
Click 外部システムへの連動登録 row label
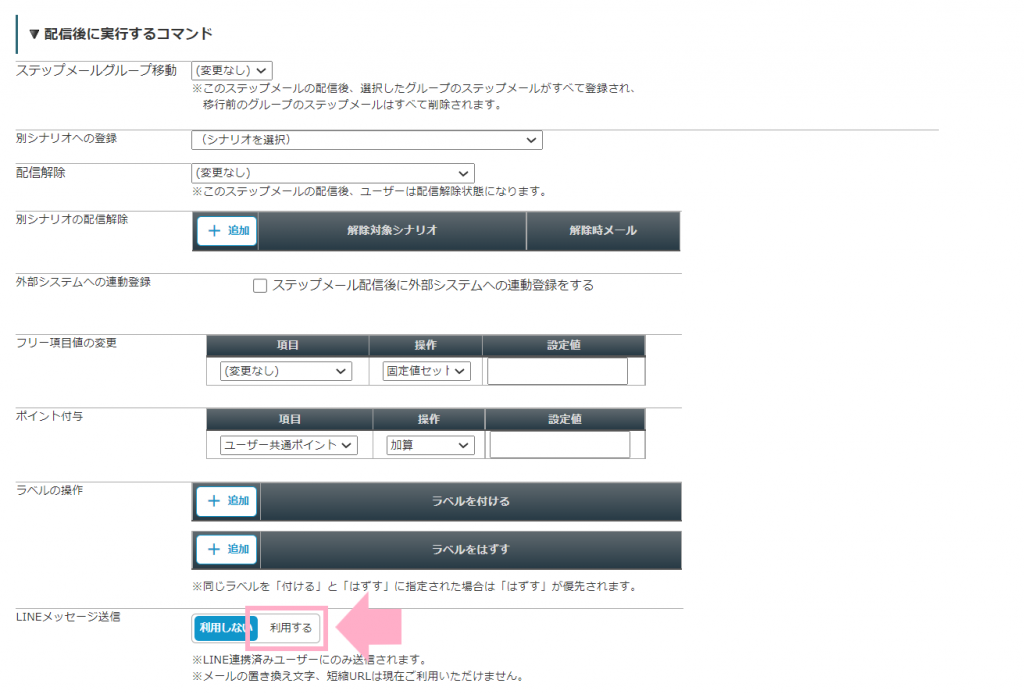[84, 282]
